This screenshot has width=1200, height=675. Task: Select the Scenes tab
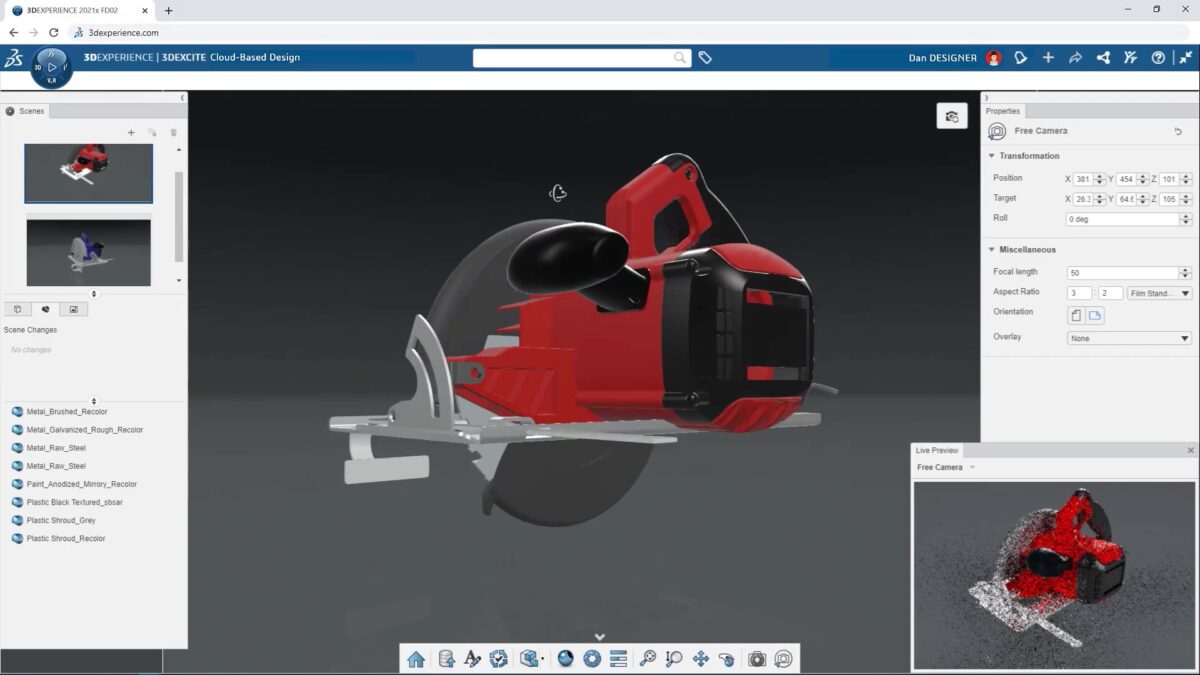pyautogui.click(x=25, y=111)
